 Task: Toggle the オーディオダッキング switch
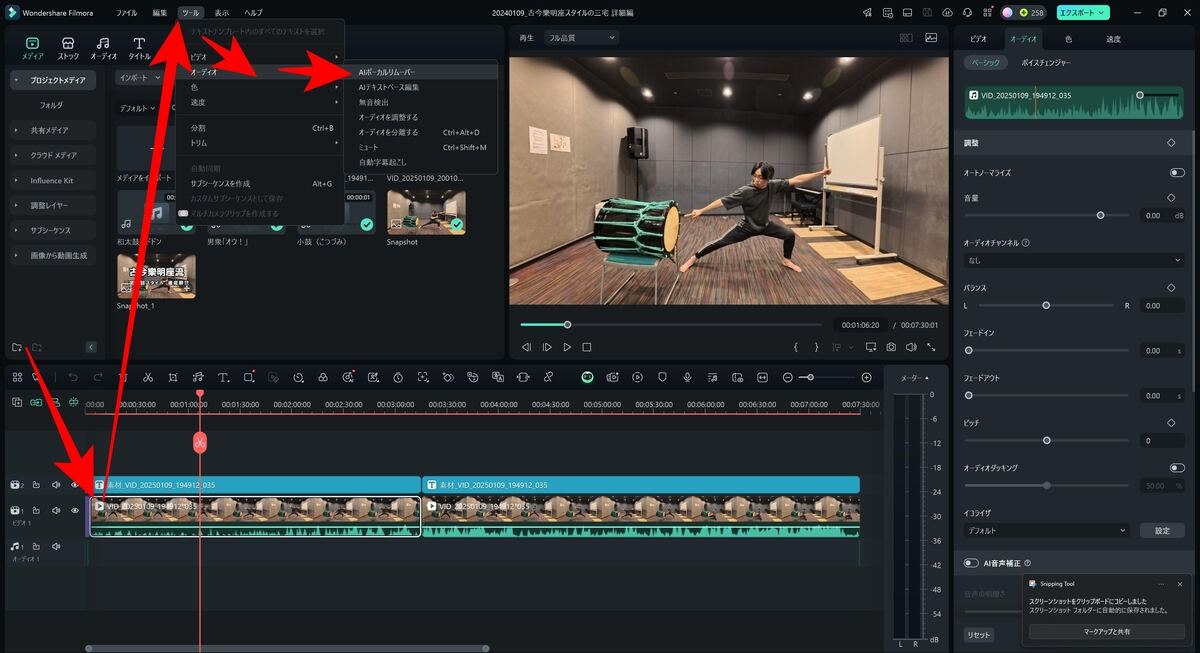(1177, 467)
